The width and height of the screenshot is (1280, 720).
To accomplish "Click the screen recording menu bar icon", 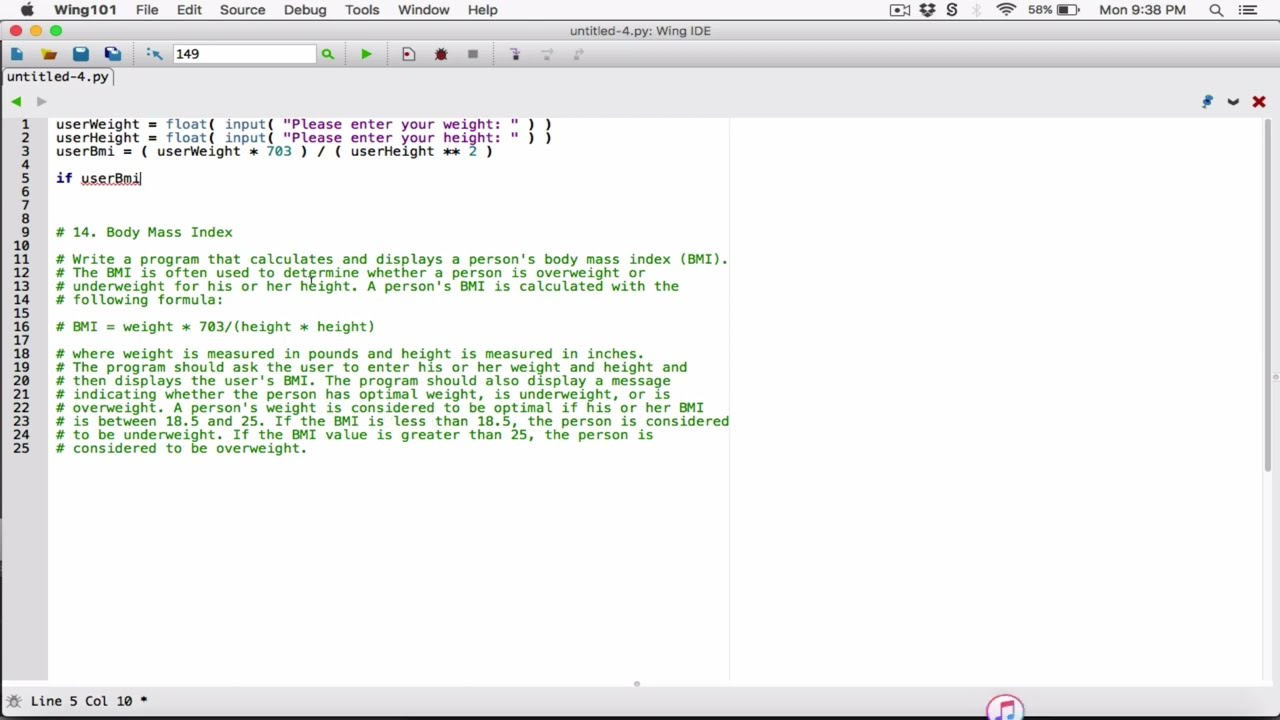I will pos(899,10).
